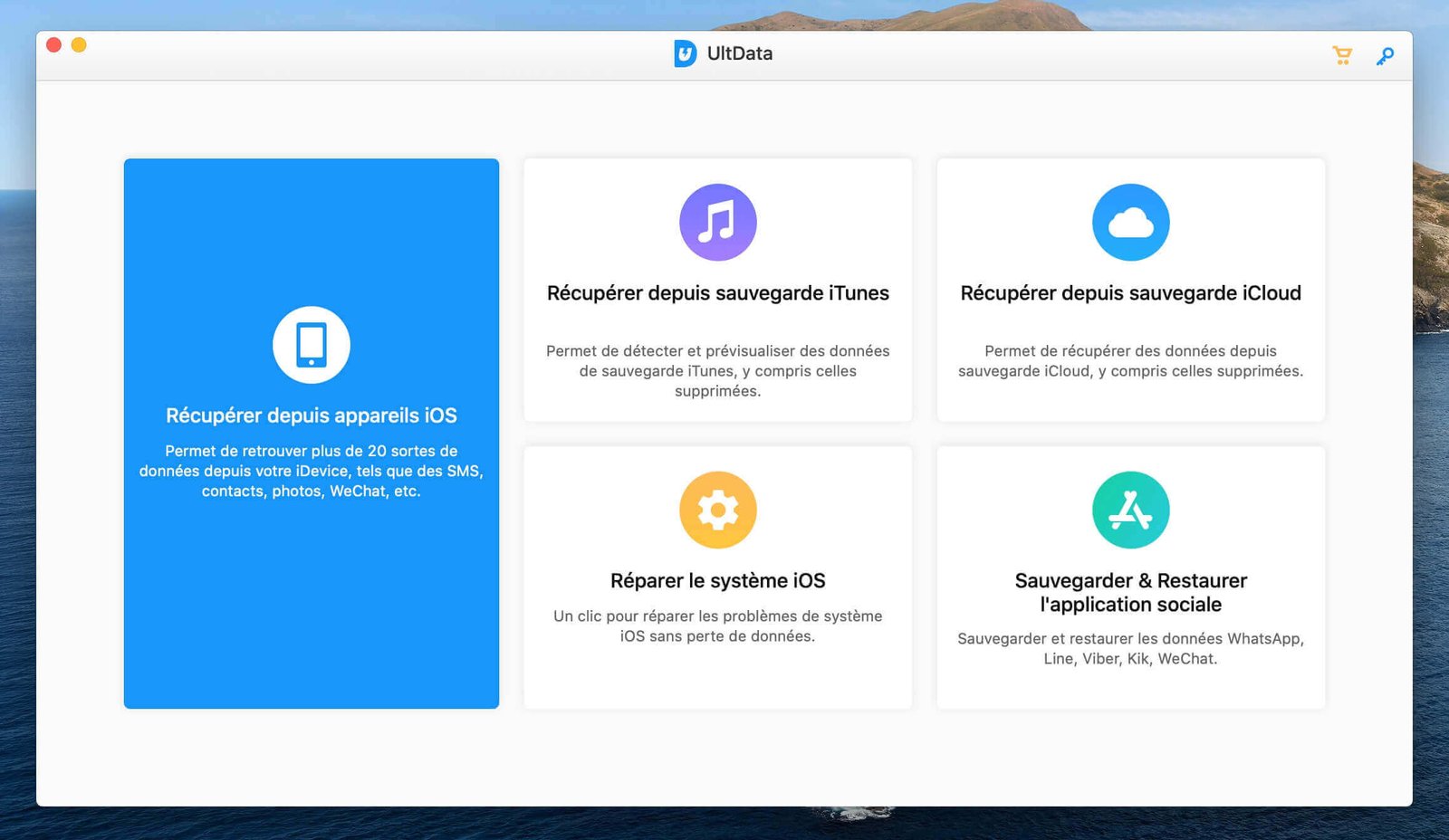Click the UltData window title text
The image size is (1449, 840).
(x=740, y=53)
